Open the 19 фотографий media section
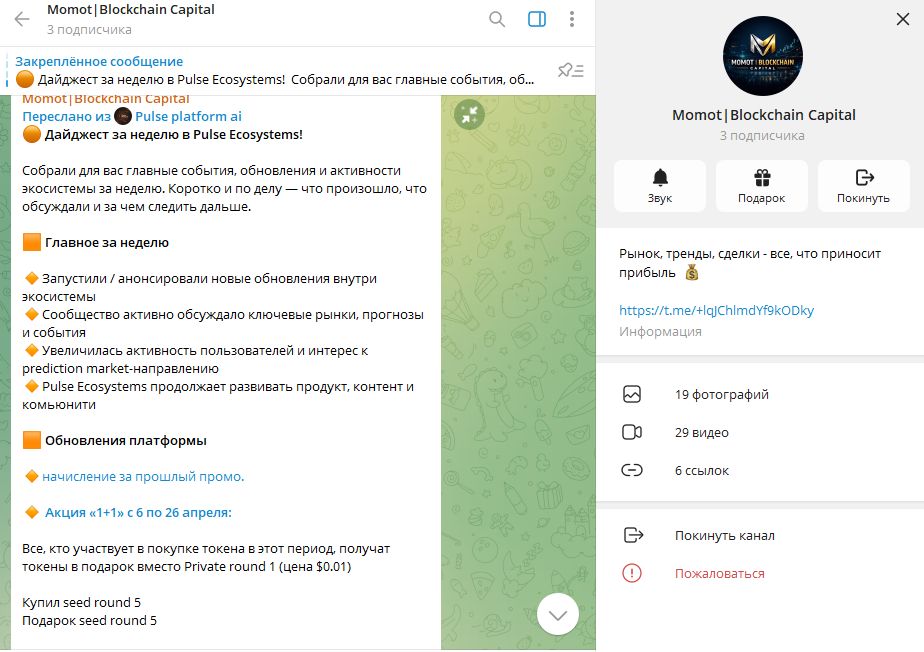 760,394
